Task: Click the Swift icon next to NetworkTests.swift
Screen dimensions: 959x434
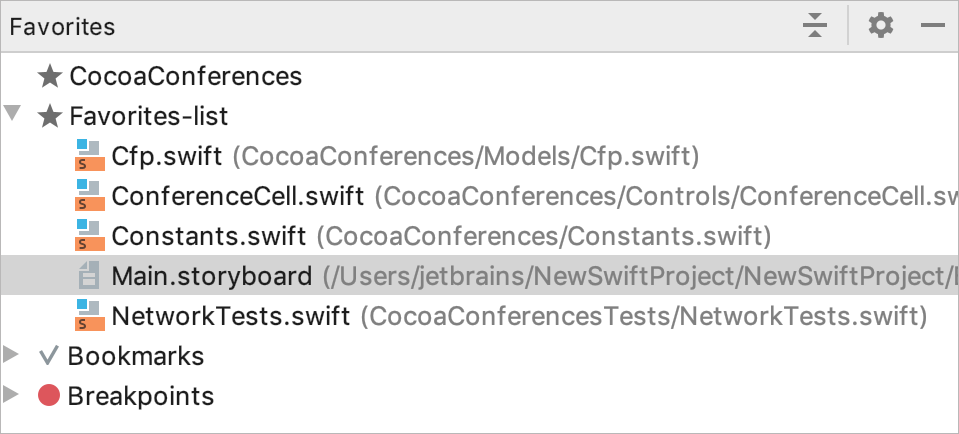Action: (x=90, y=315)
